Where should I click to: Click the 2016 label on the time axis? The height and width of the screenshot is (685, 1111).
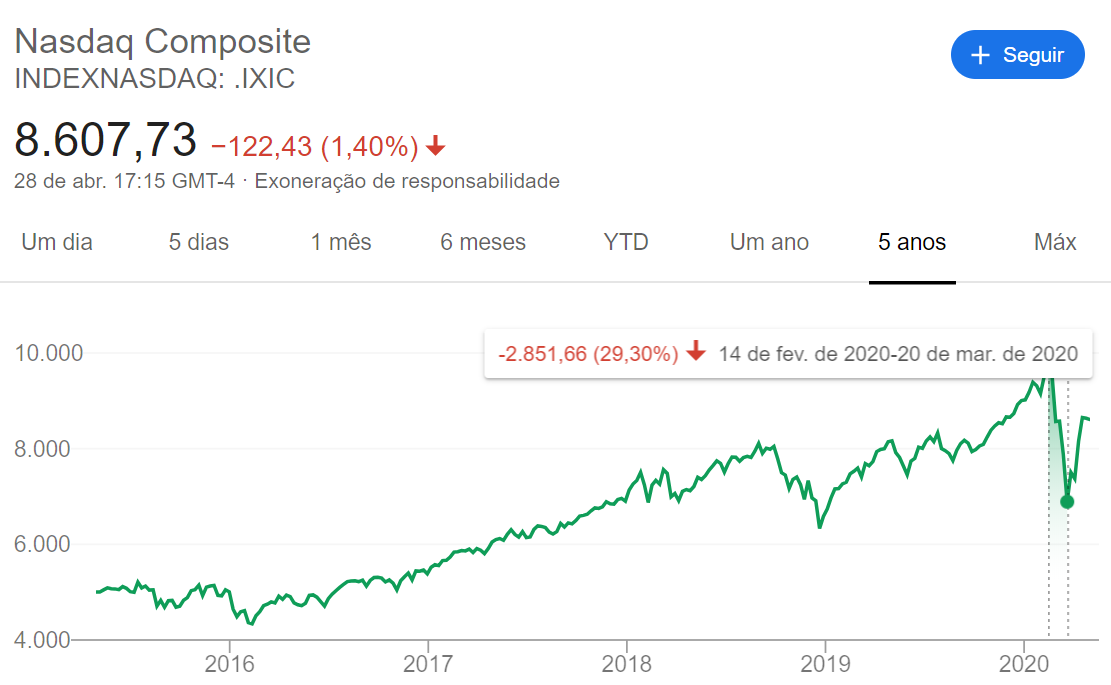pyautogui.click(x=230, y=663)
